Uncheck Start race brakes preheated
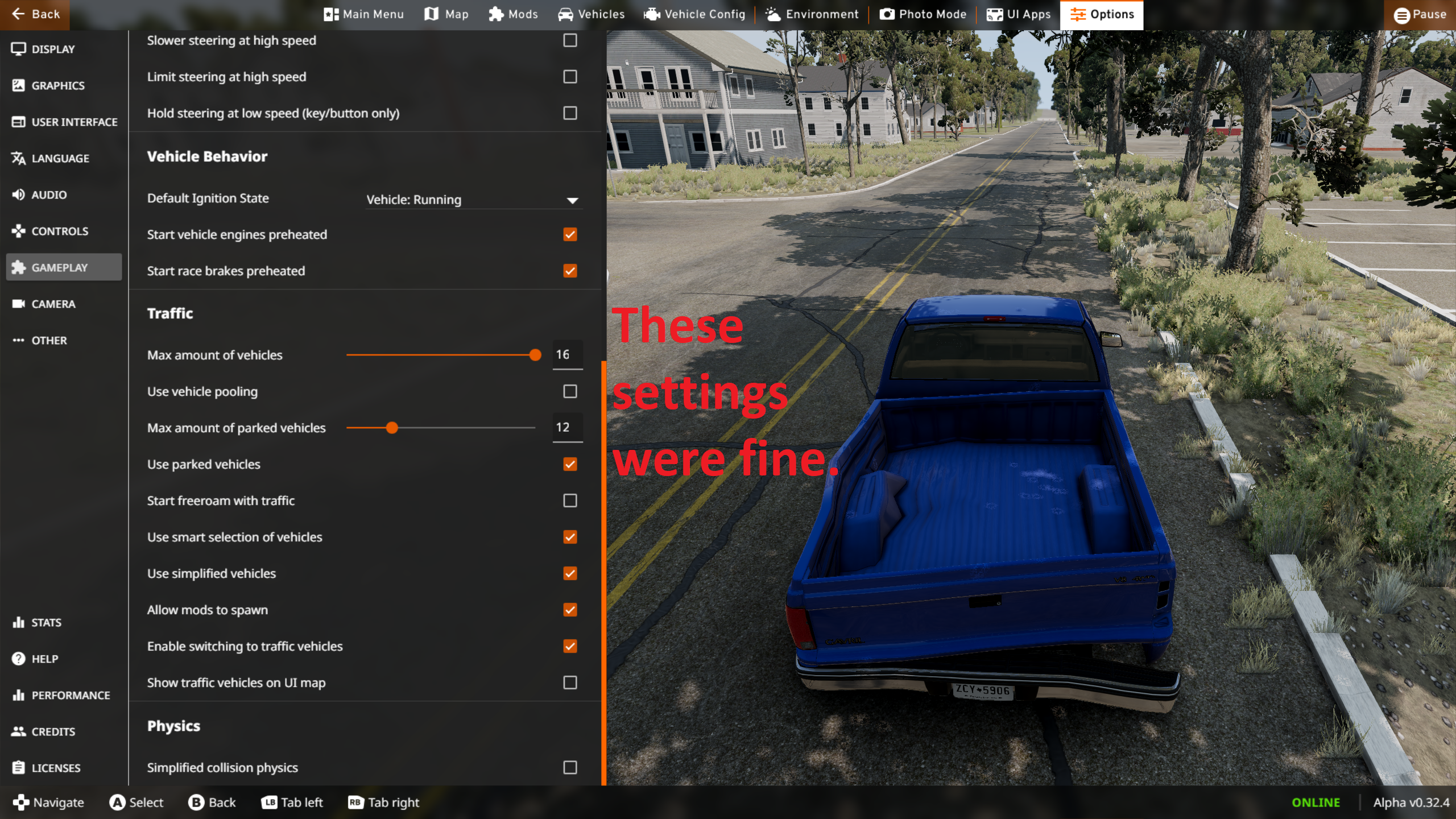The height and width of the screenshot is (819, 1456). click(x=570, y=271)
